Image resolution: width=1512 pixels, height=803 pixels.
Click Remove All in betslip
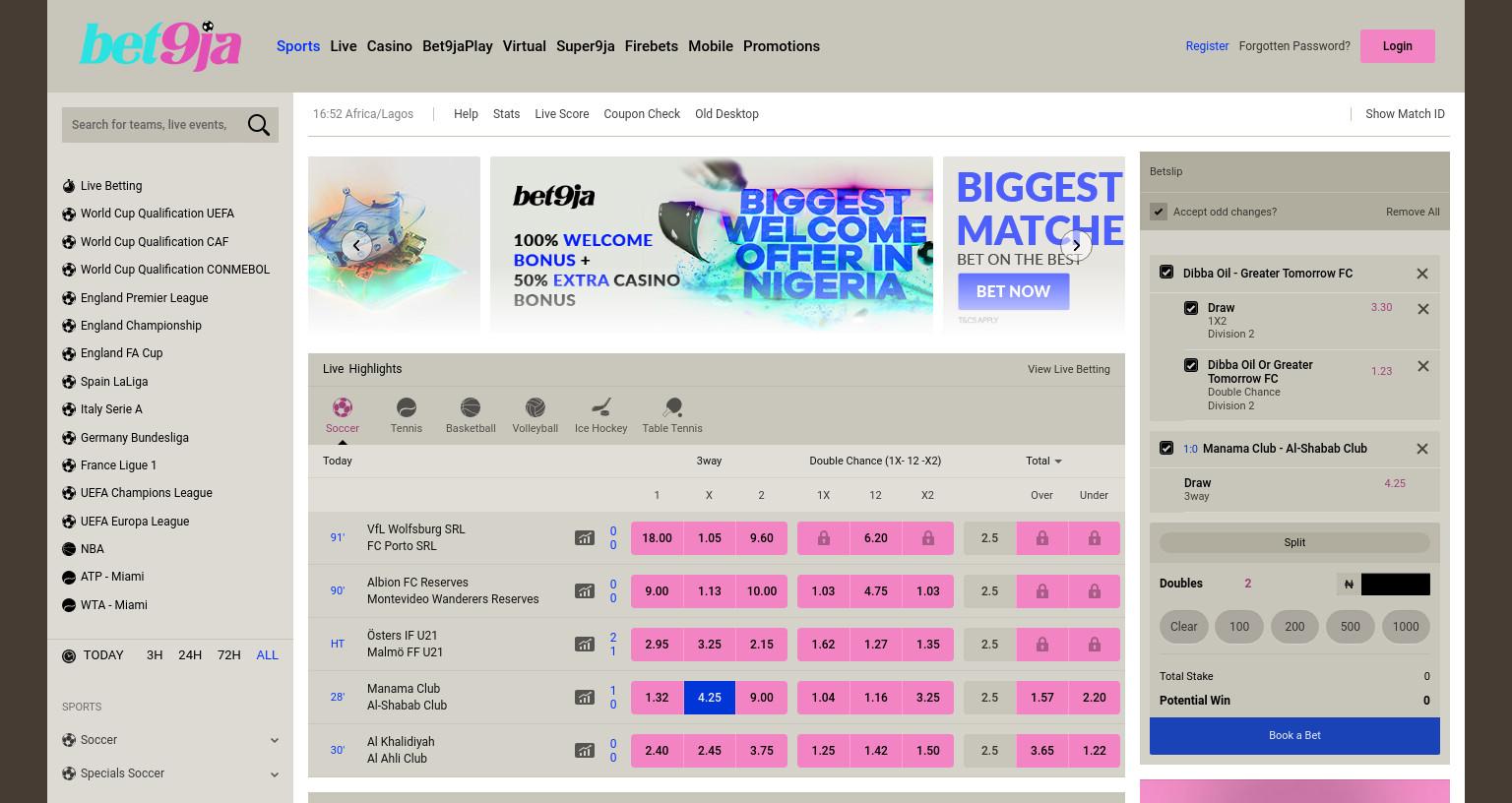click(x=1413, y=212)
